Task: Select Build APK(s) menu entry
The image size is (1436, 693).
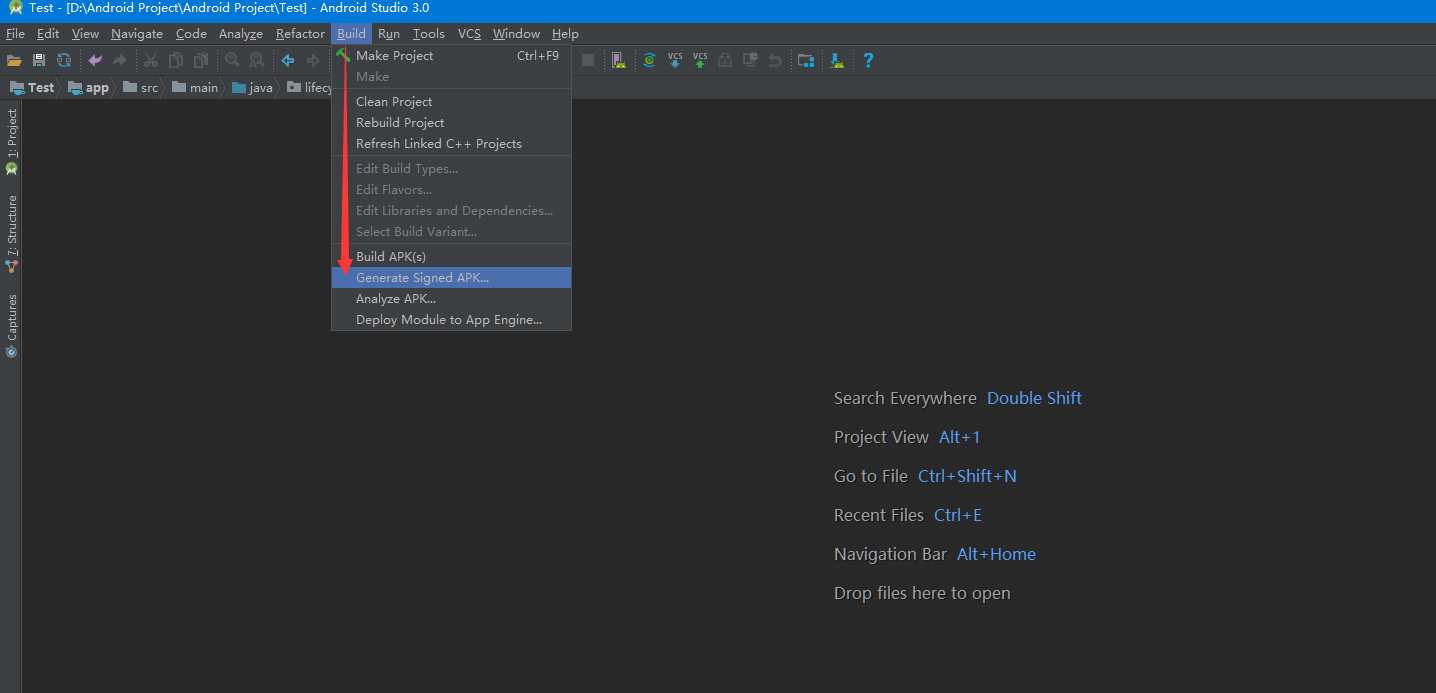Action: (451, 257)
